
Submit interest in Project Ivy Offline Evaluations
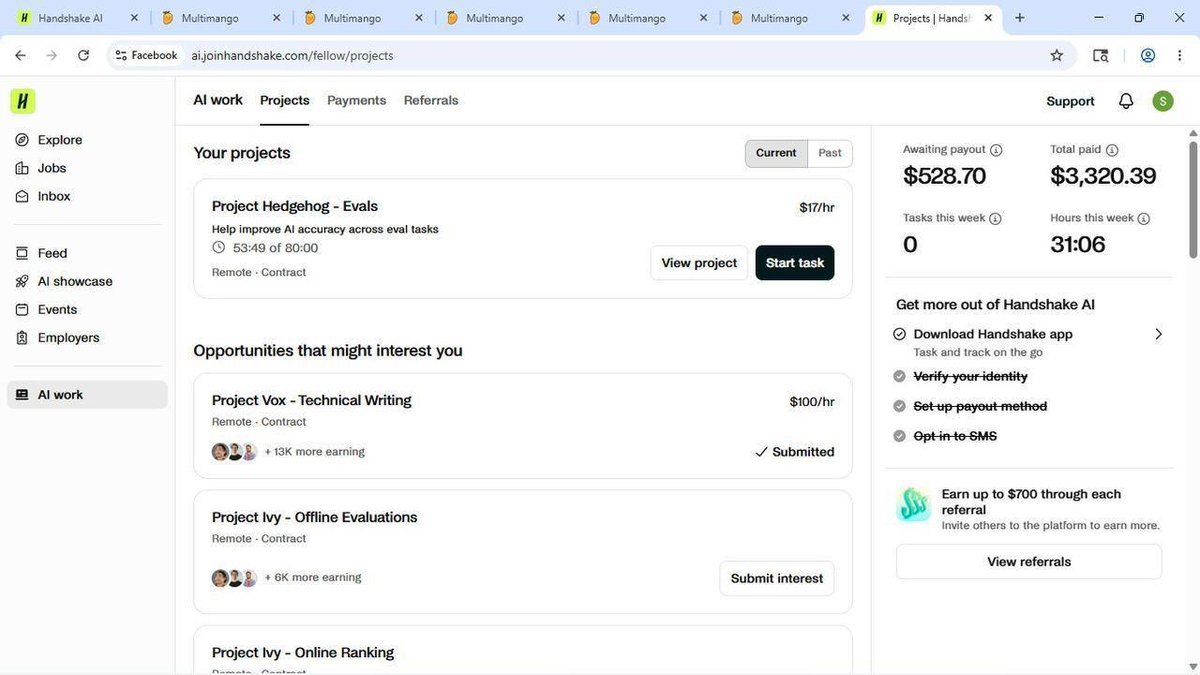coord(777,578)
